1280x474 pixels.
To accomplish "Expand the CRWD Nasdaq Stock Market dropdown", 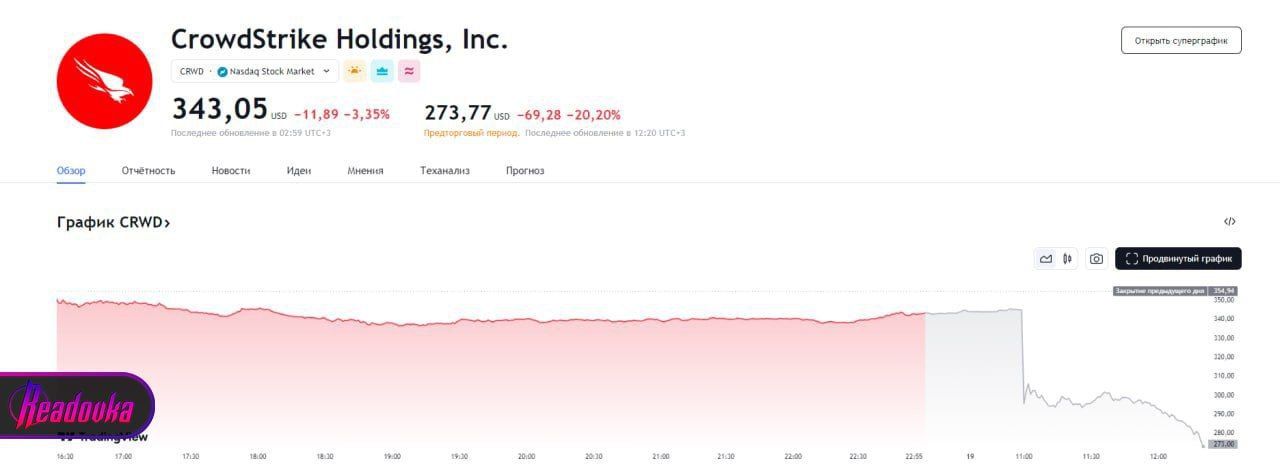I will (x=326, y=72).
